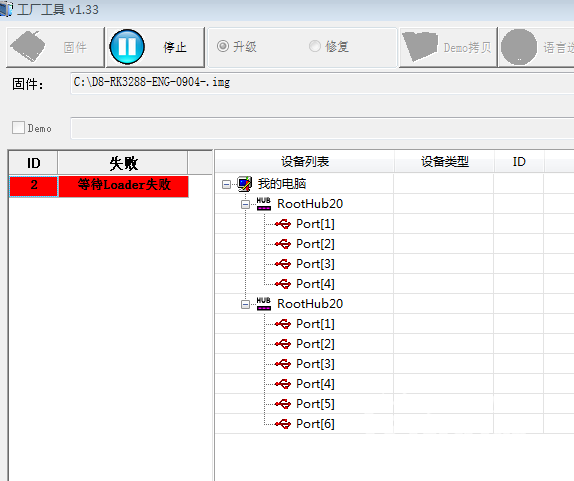
Task: Collapse the 我的电脑 tree node
Action: click(227, 184)
